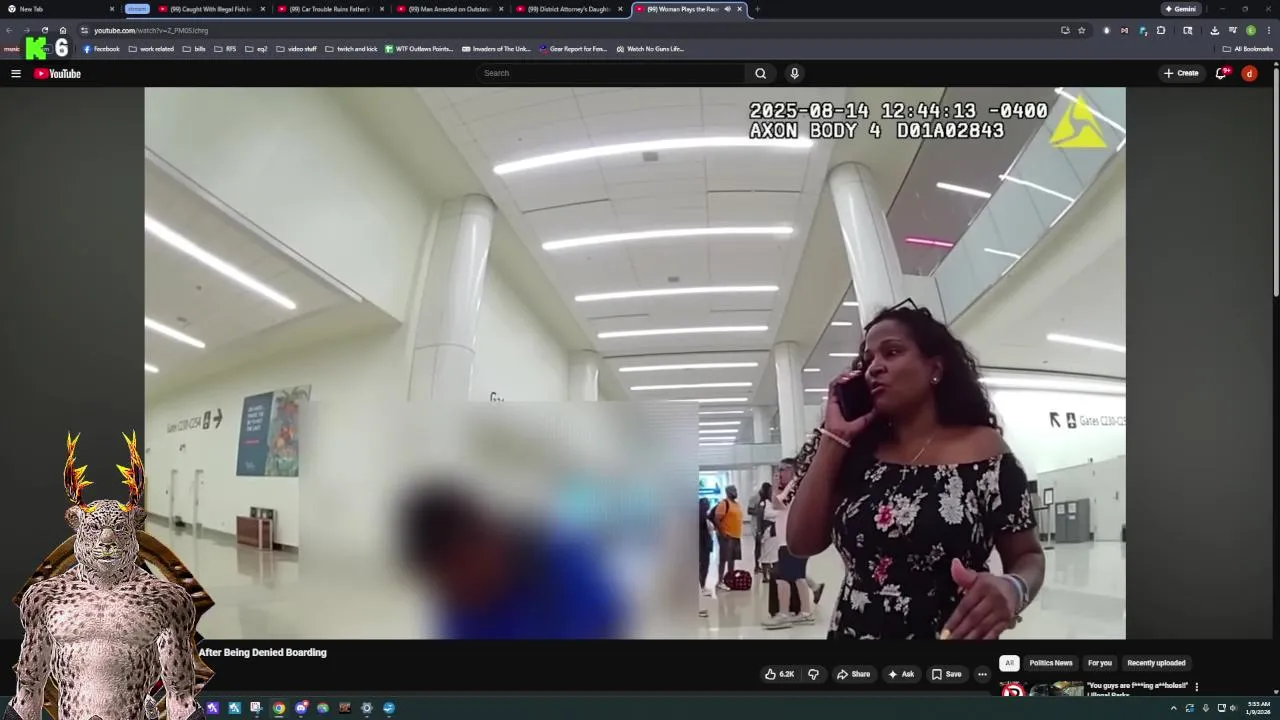Open the "You guys are f***ing a**holes" thumbnail
The width and height of the screenshot is (1280, 720).
(1041, 689)
